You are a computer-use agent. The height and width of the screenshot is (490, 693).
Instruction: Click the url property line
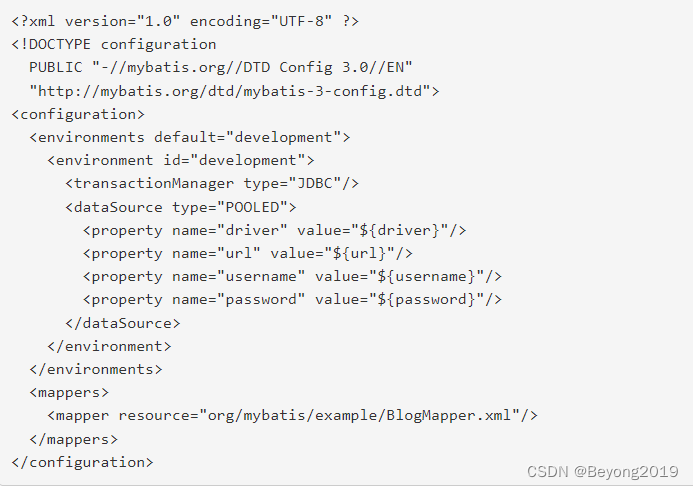248,253
